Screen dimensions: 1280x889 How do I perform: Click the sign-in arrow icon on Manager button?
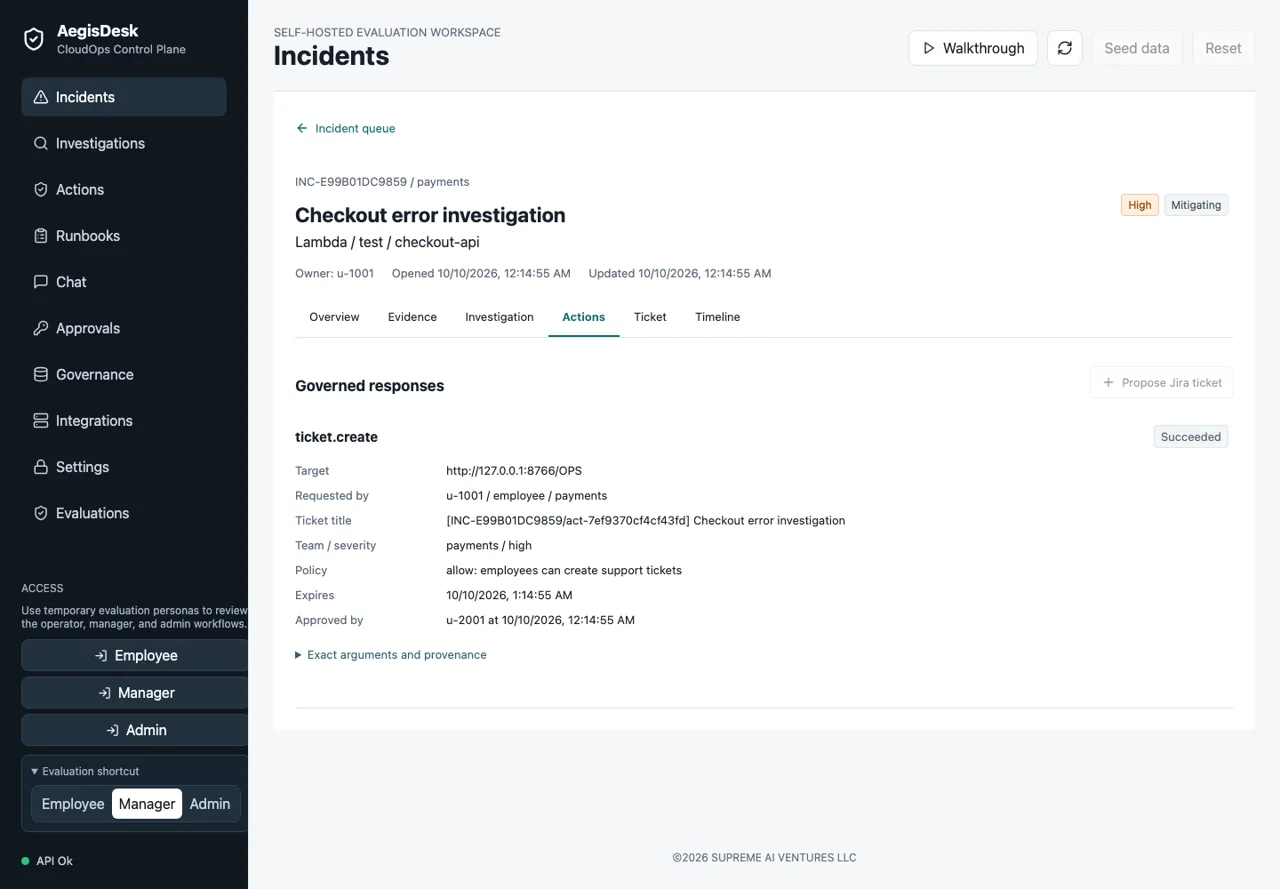tap(104, 693)
